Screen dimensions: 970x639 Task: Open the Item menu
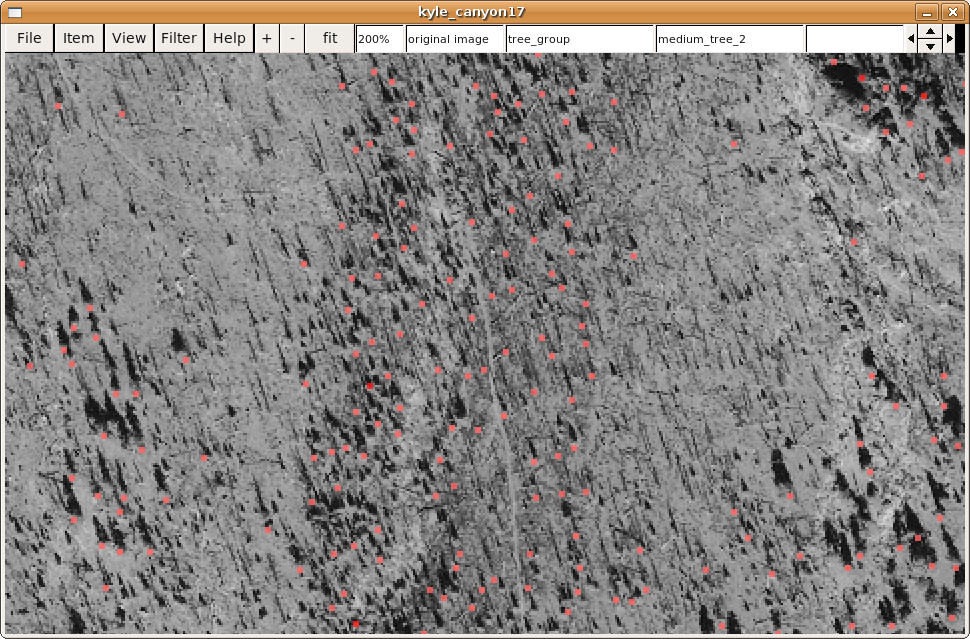[x=79, y=38]
